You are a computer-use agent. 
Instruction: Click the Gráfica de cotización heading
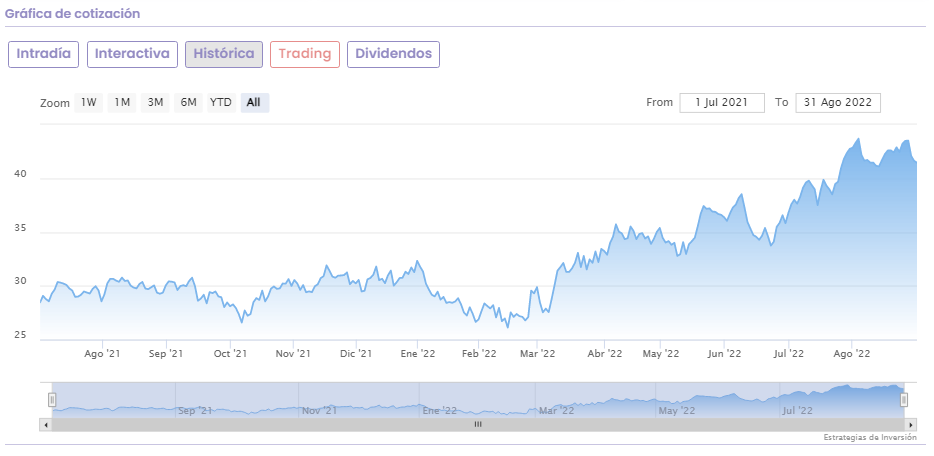[72, 14]
